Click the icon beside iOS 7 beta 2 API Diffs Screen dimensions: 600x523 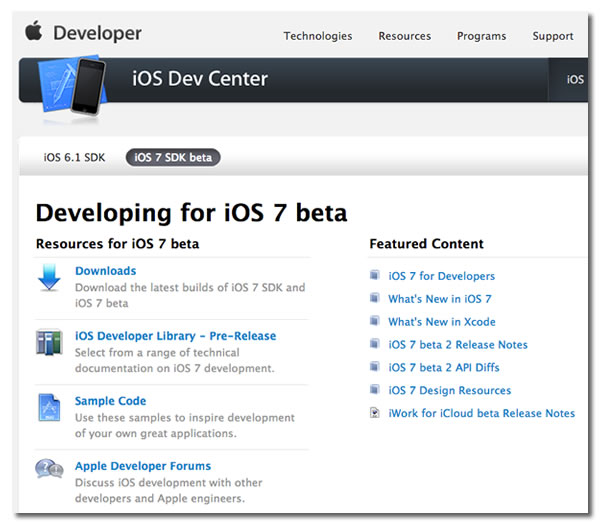375,367
